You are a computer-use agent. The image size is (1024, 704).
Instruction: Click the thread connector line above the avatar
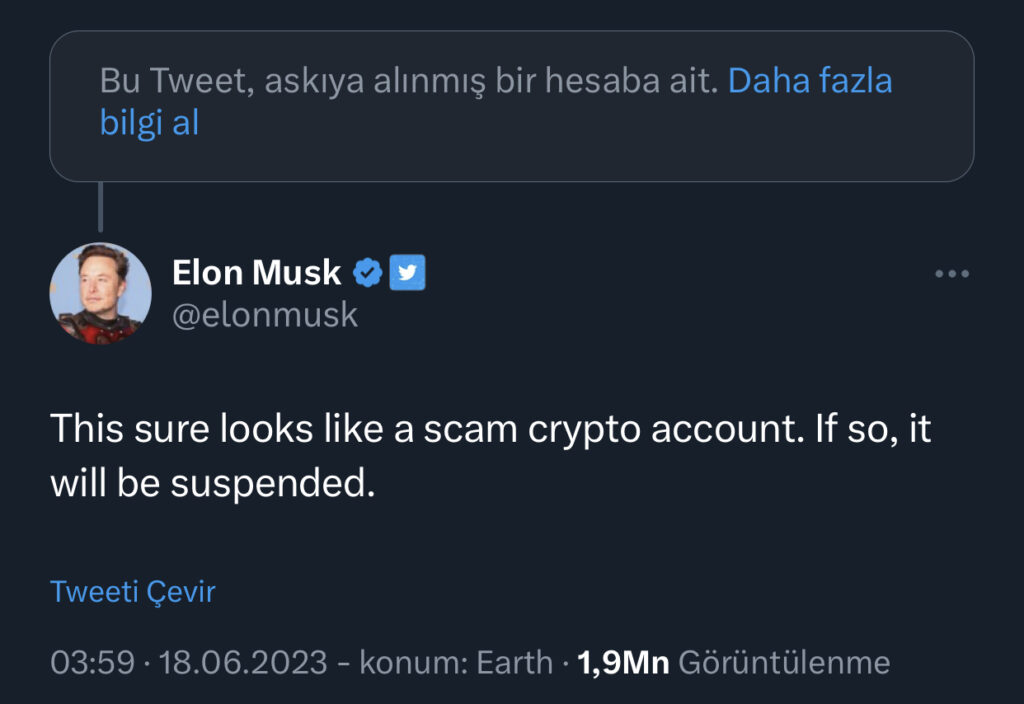[100, 208]
